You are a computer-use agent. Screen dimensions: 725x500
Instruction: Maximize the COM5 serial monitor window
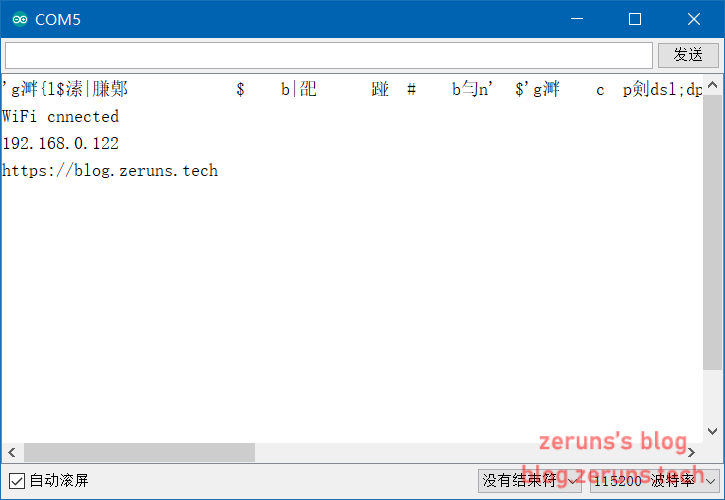[634, 19]
